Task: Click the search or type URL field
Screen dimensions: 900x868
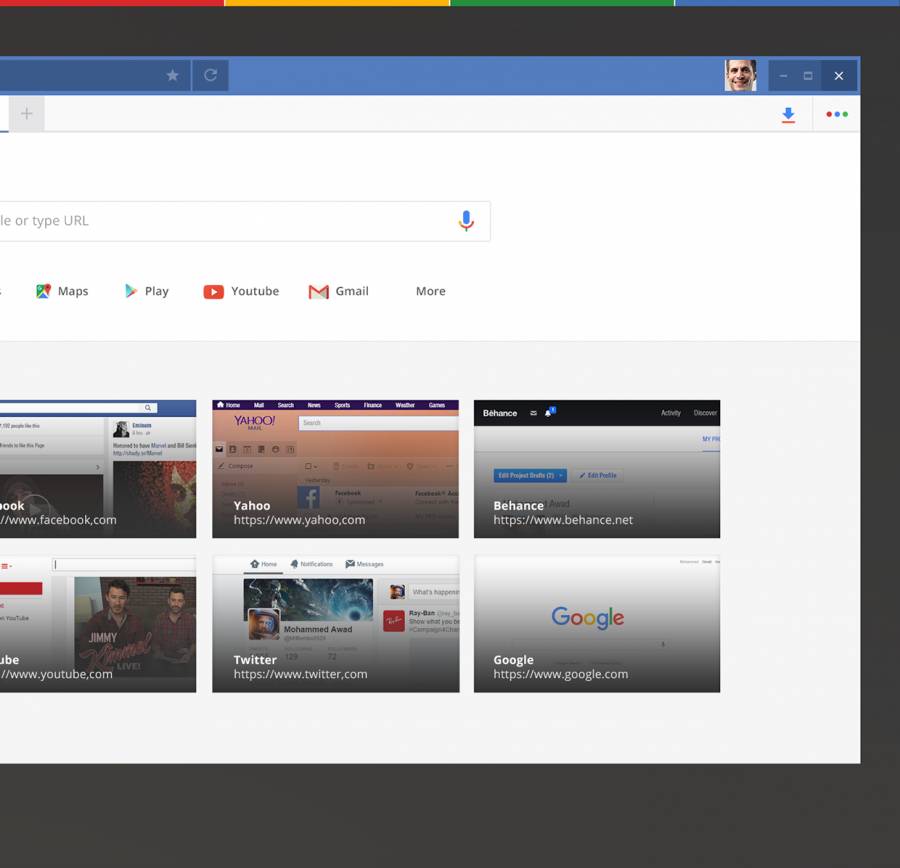Action: click(230, 221)
